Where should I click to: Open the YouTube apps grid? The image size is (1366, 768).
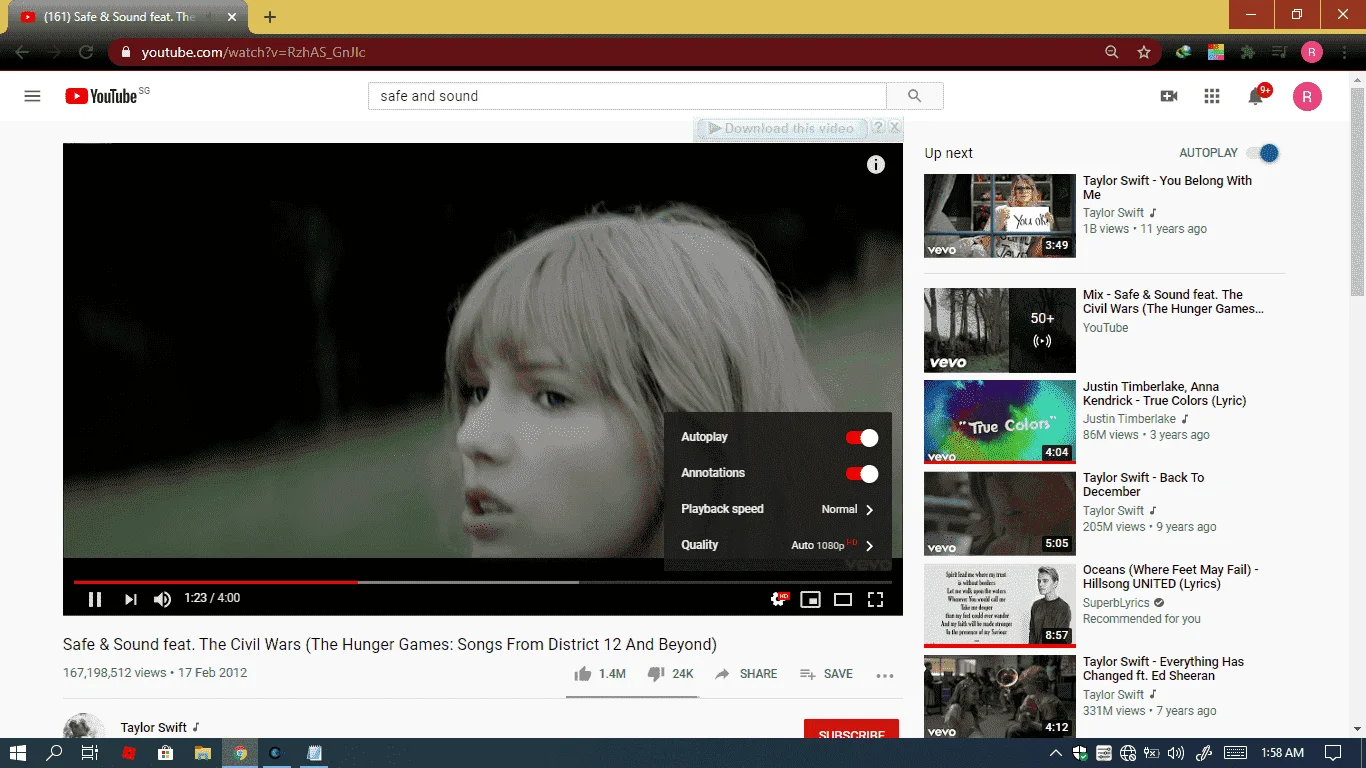point(1212,96)
